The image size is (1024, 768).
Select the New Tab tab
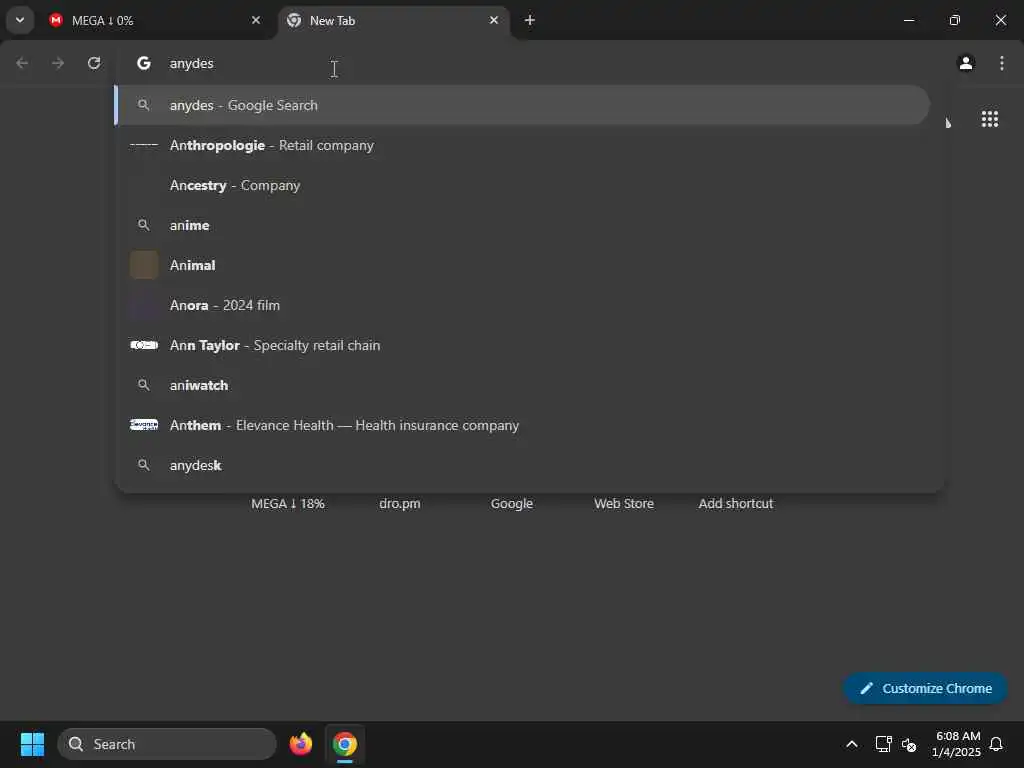click(x=392, y=20)
